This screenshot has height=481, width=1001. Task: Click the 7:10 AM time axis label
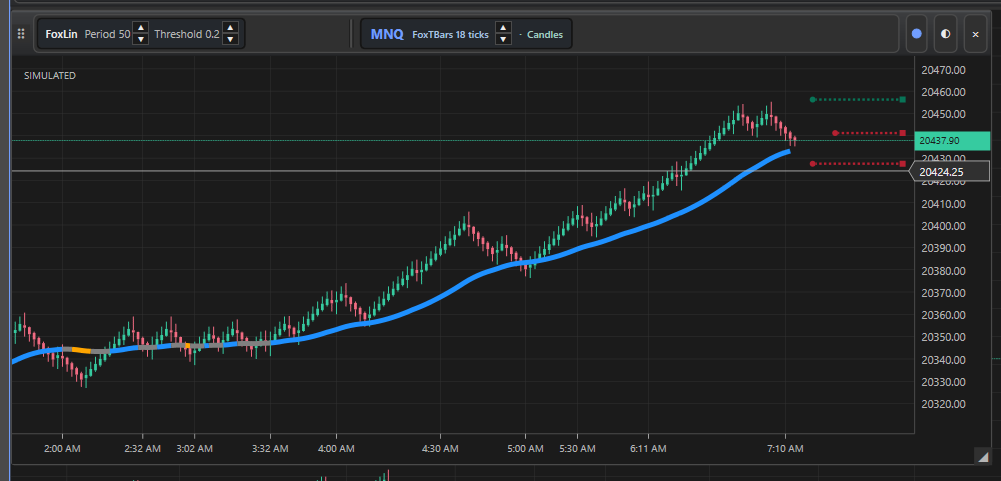785,449
